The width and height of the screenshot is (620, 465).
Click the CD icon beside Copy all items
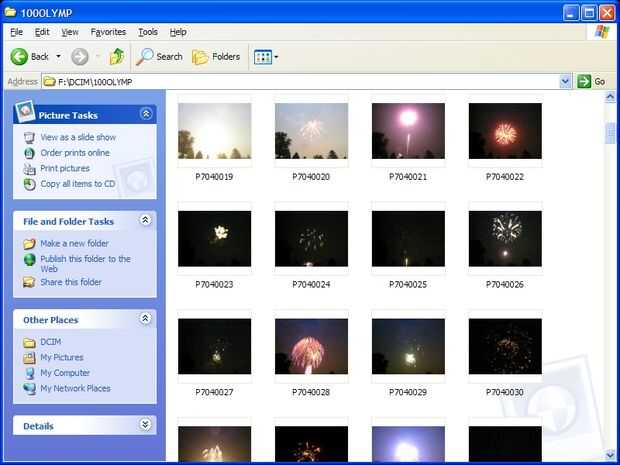29,184
